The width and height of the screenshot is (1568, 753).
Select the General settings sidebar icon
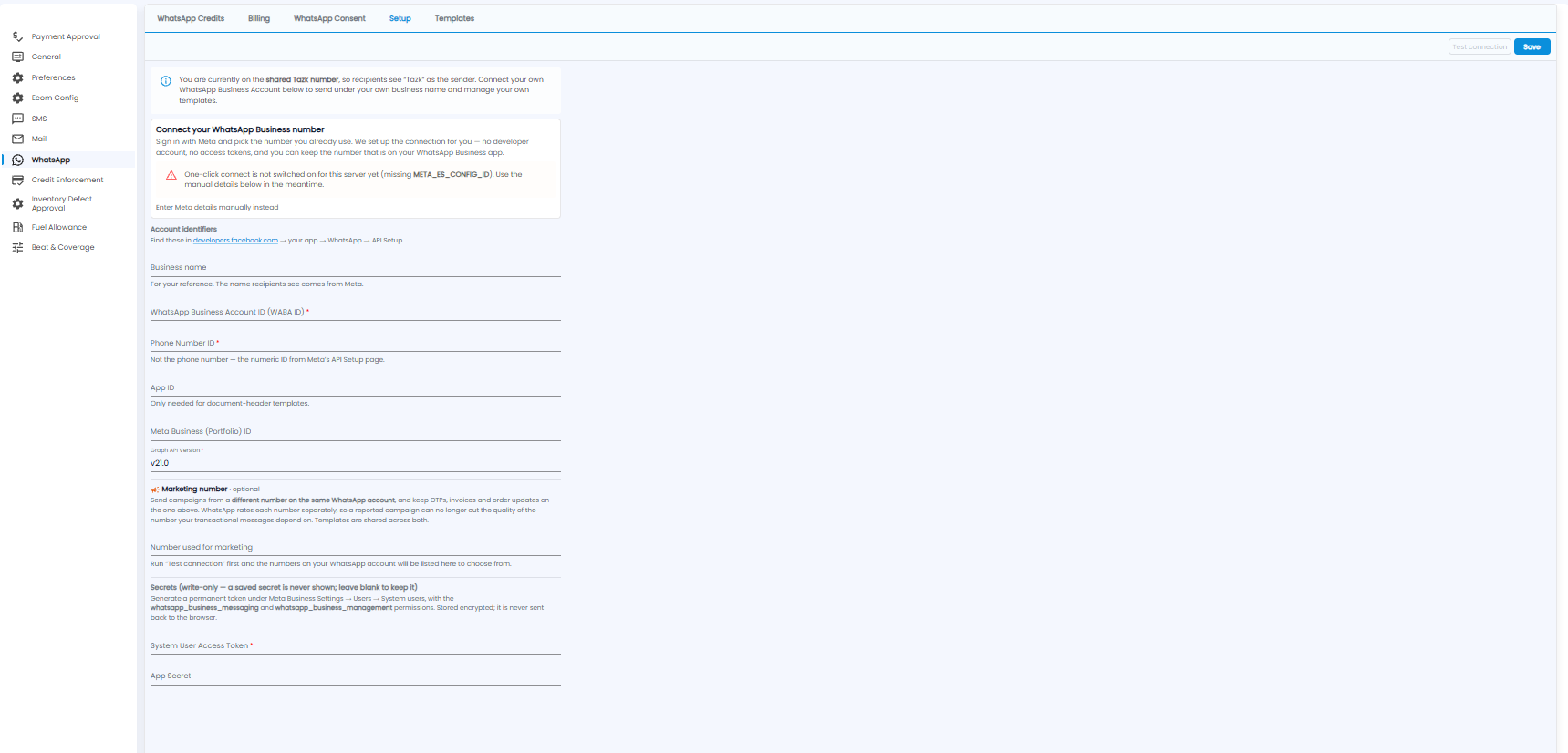(x=17, y=57)
